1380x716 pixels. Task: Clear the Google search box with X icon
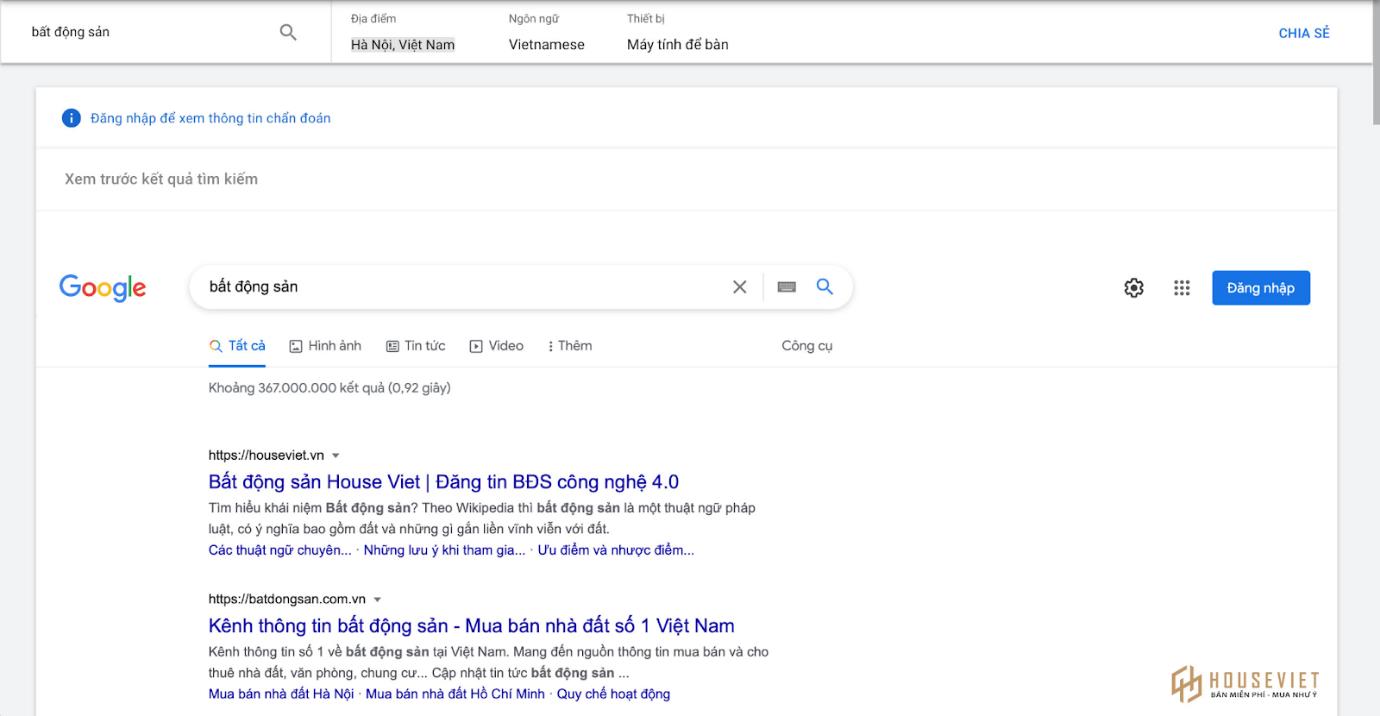740,287
